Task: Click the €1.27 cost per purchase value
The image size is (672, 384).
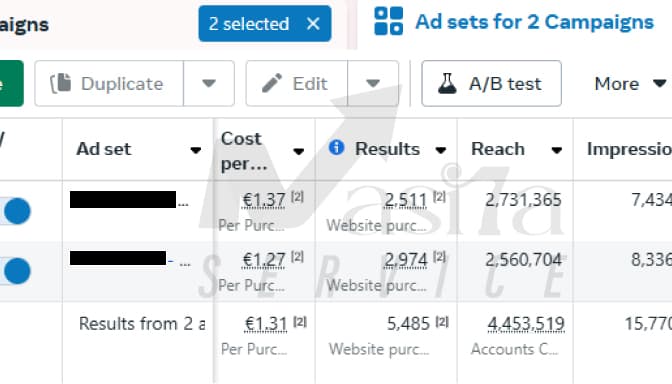Action: (264, 260)
